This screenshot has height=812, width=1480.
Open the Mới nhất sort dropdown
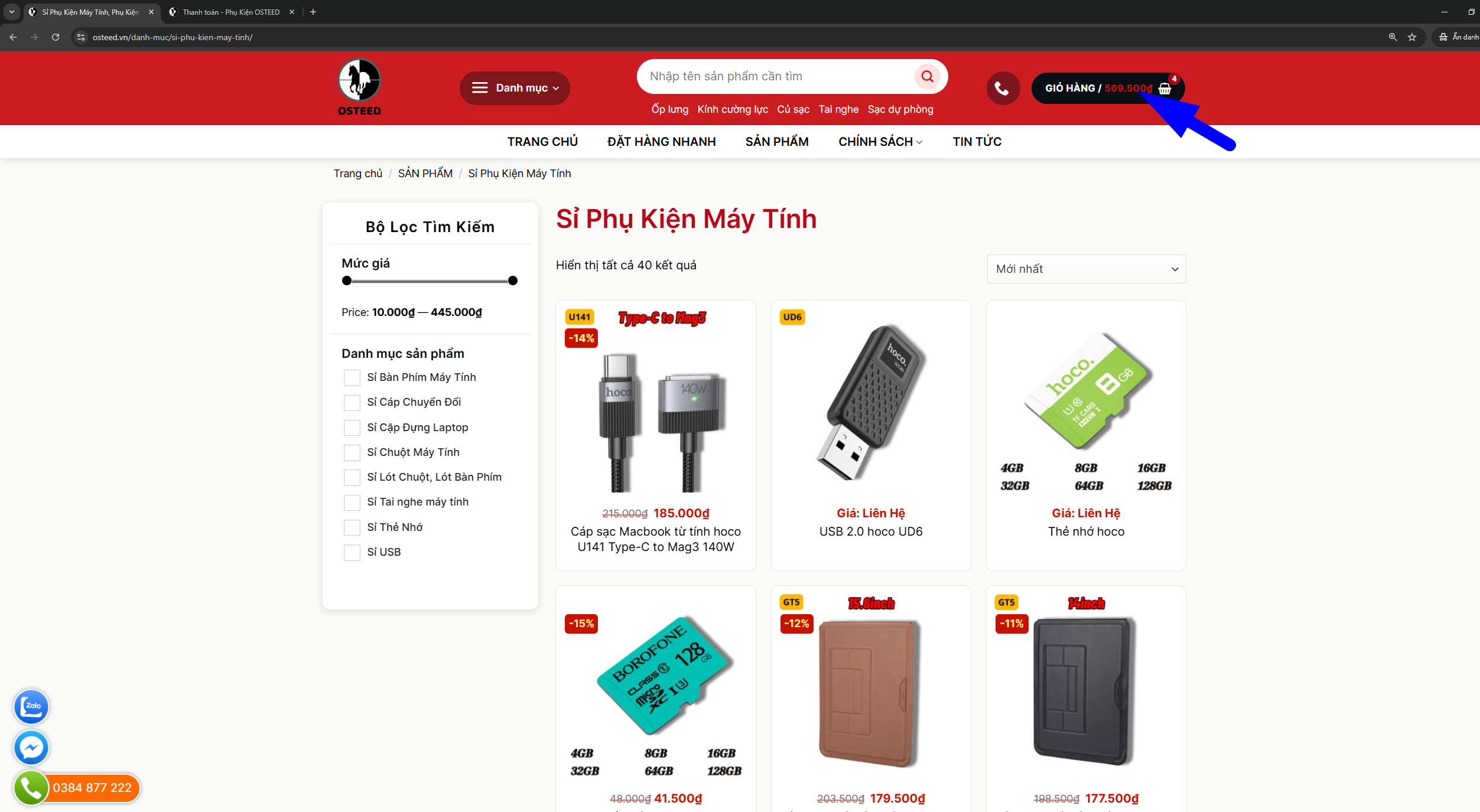coord(1086,269)
